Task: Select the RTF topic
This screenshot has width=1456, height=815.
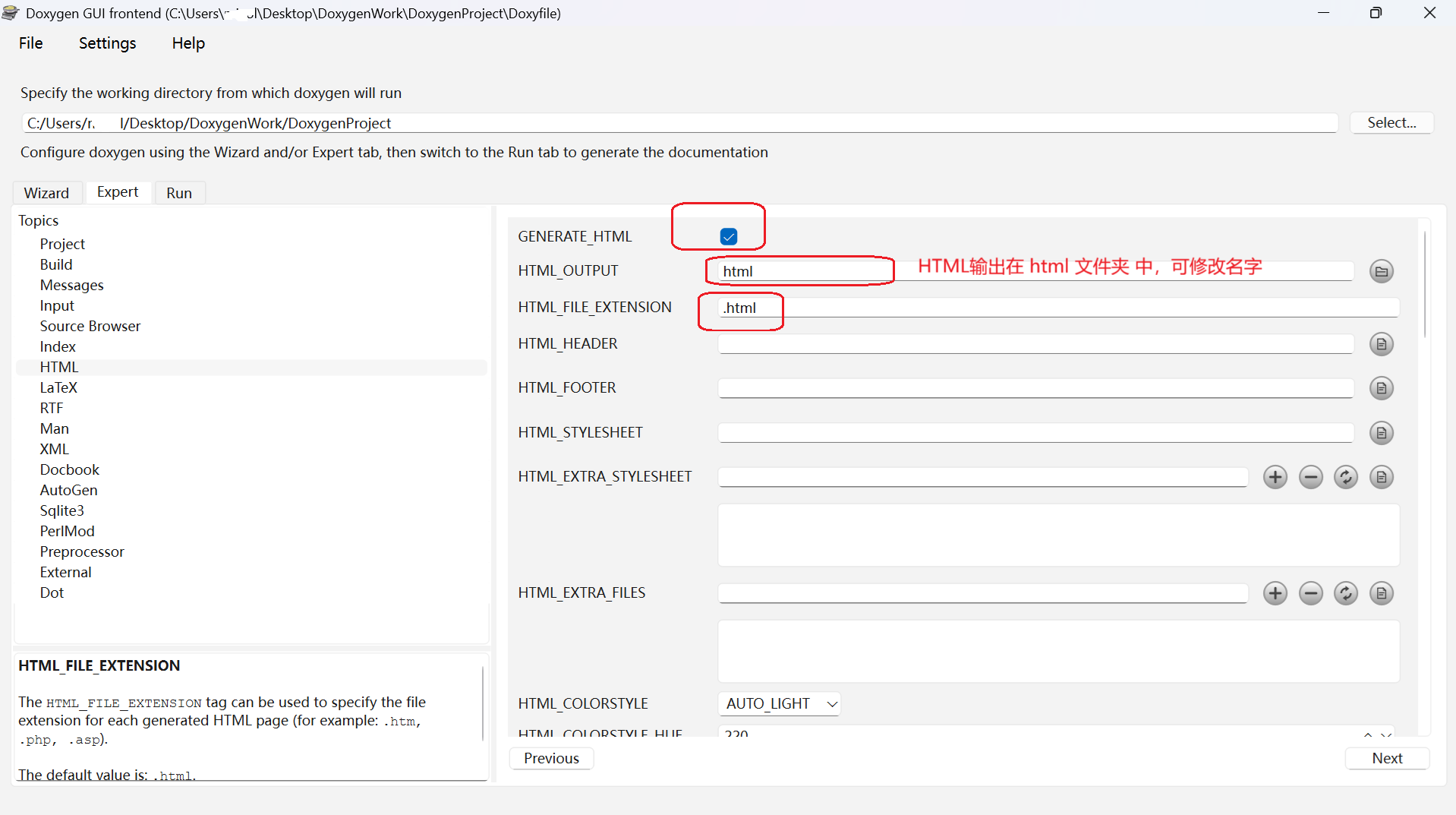Action: coord(52,408)
